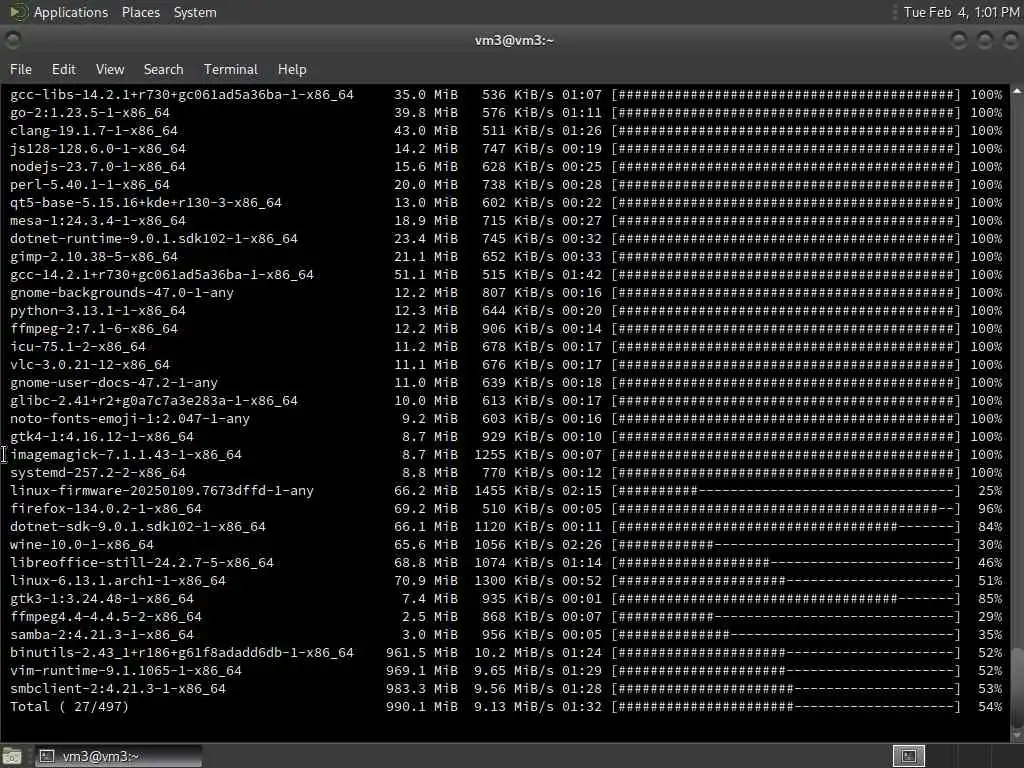Click the text gcc-libs-14.2.1+r730+gc061ad5a36ba-1-x86_64

pos(182,95)
